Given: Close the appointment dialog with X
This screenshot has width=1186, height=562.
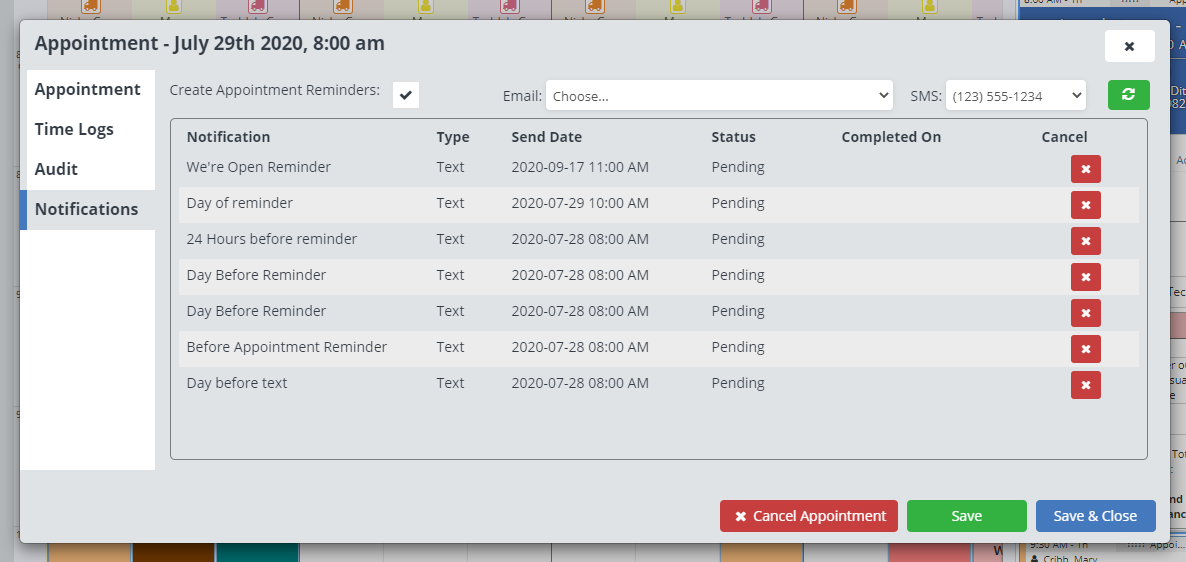Looking at the screenshot, I should point(1129,46).
